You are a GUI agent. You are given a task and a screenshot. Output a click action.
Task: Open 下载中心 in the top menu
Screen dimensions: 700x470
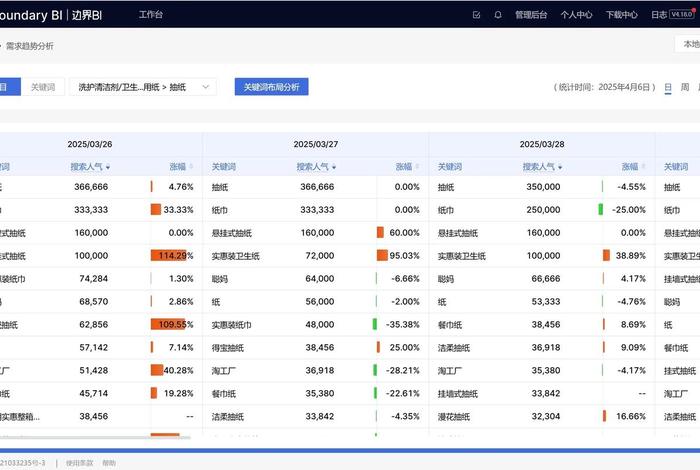point(621,15)
